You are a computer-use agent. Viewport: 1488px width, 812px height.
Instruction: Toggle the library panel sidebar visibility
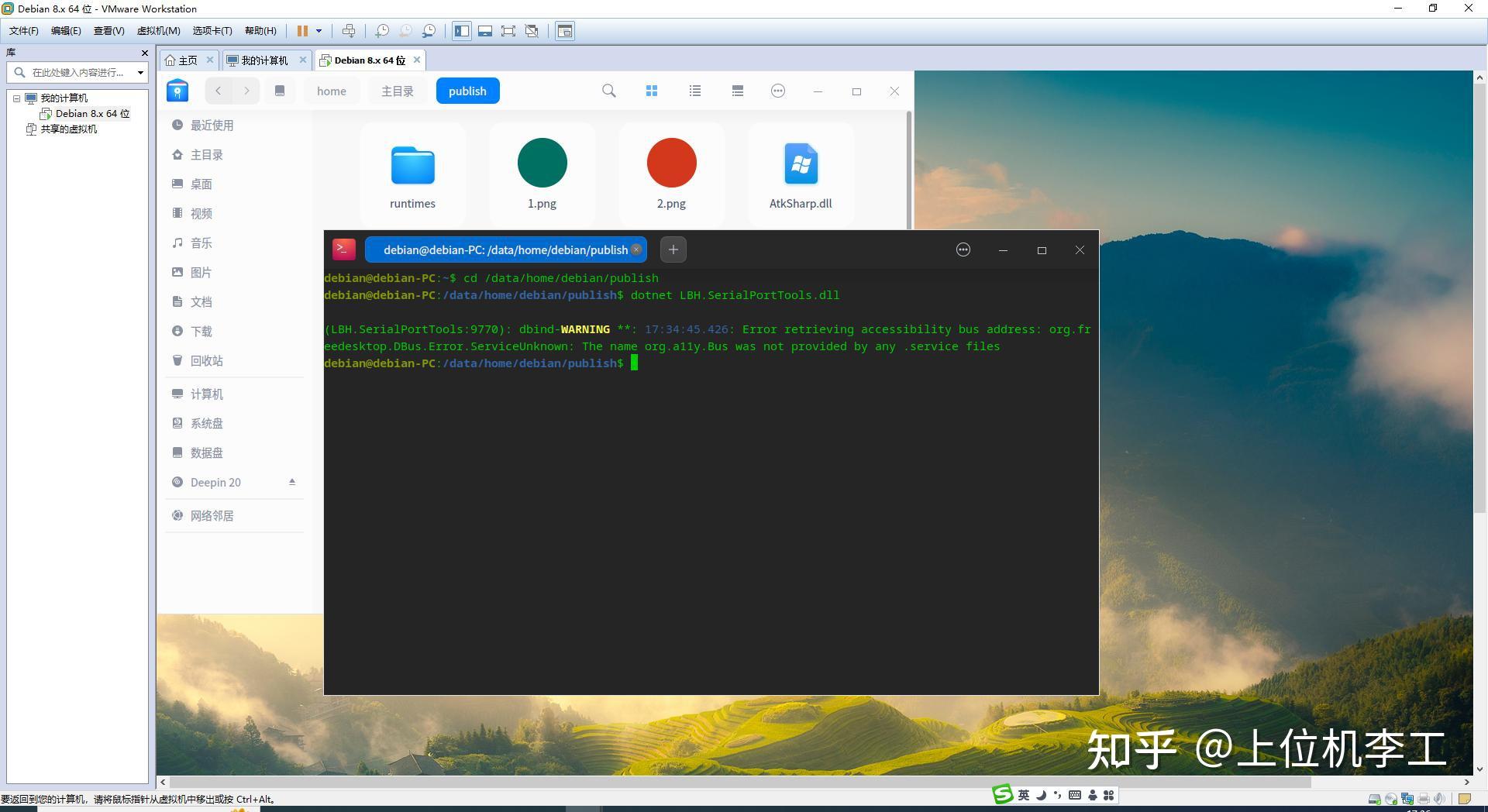[463, 31]
